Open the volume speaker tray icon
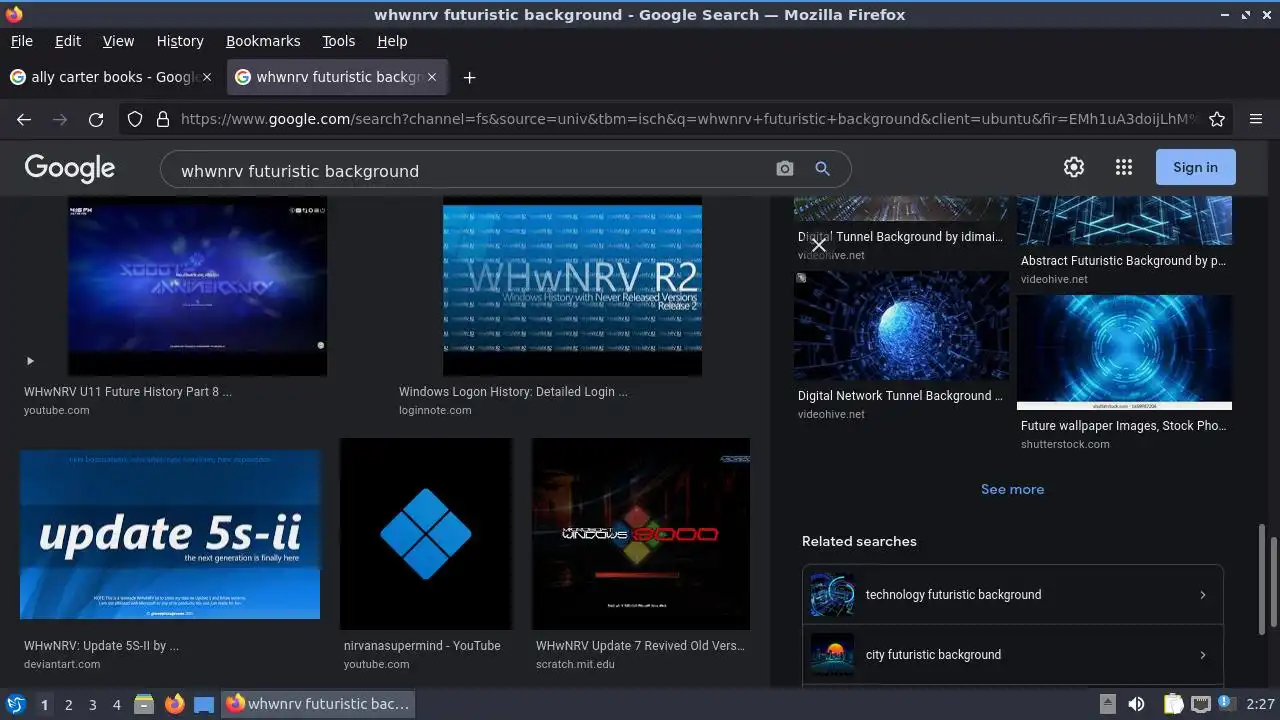 click(1136, 704)
